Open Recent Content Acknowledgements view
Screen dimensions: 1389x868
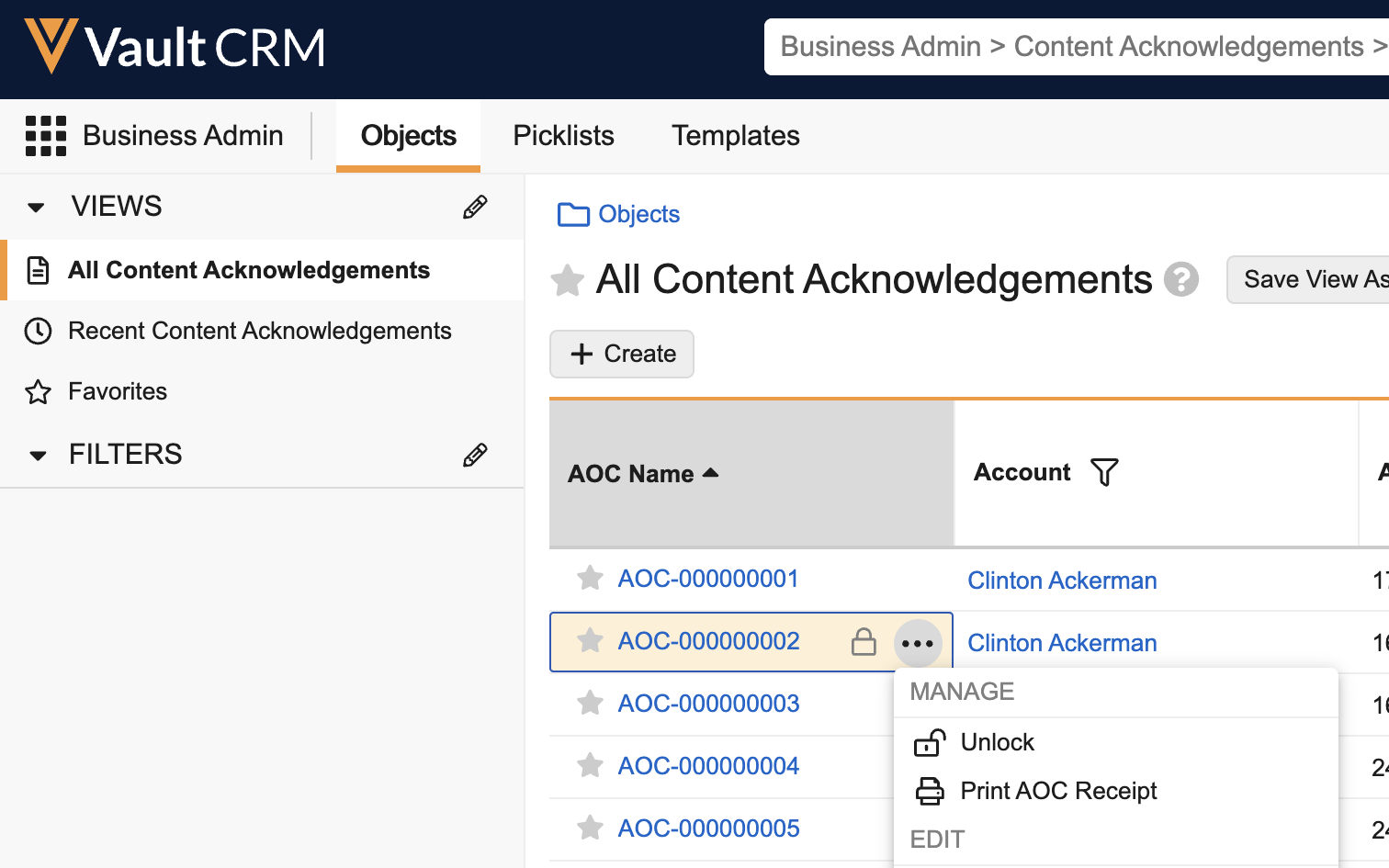click(x=259, y=331)
